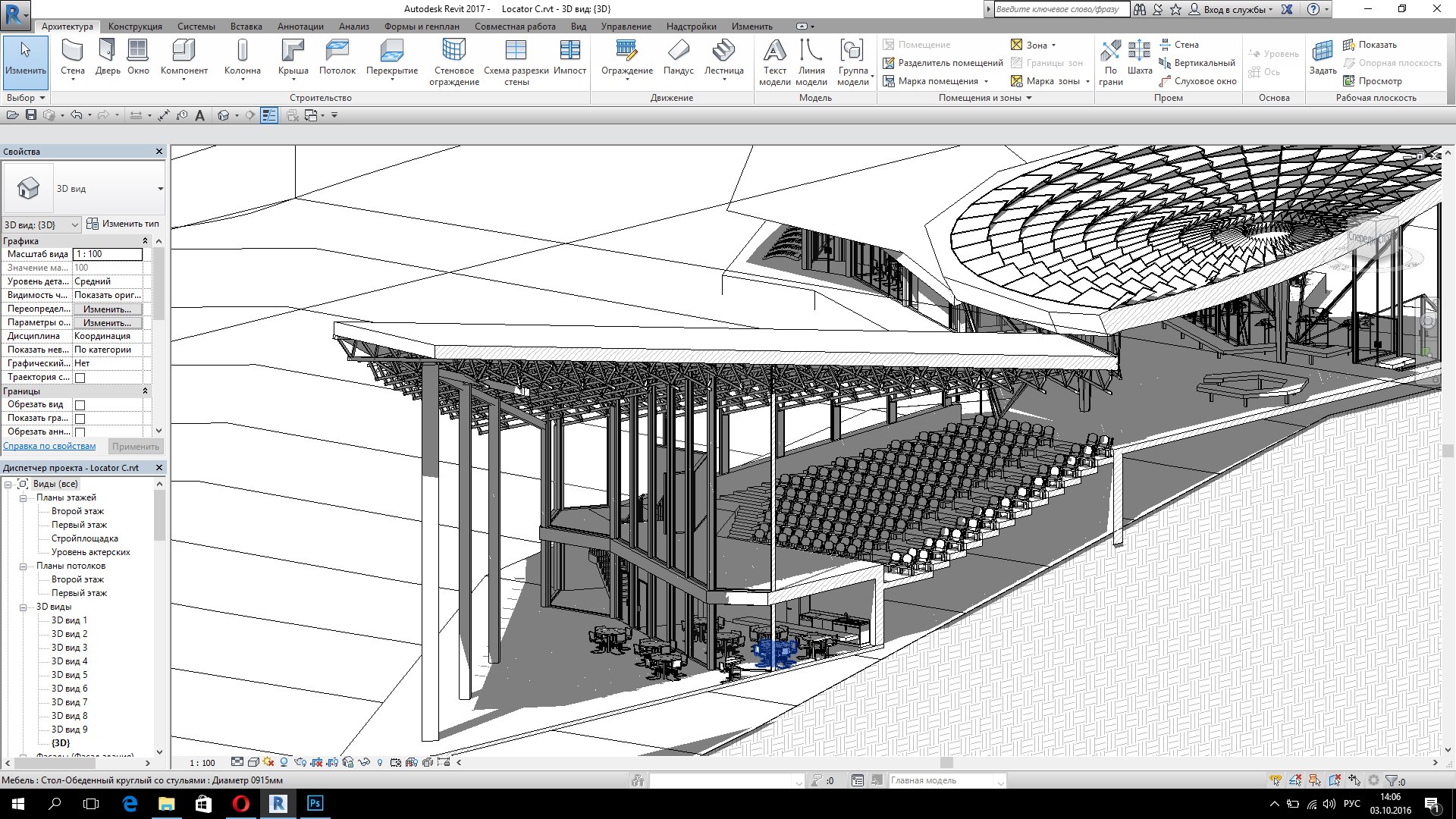The width and height of the screenshot is (1456, 819).
Task: Open Photoshop from the Windows taskbar
Action: (315, 804)
